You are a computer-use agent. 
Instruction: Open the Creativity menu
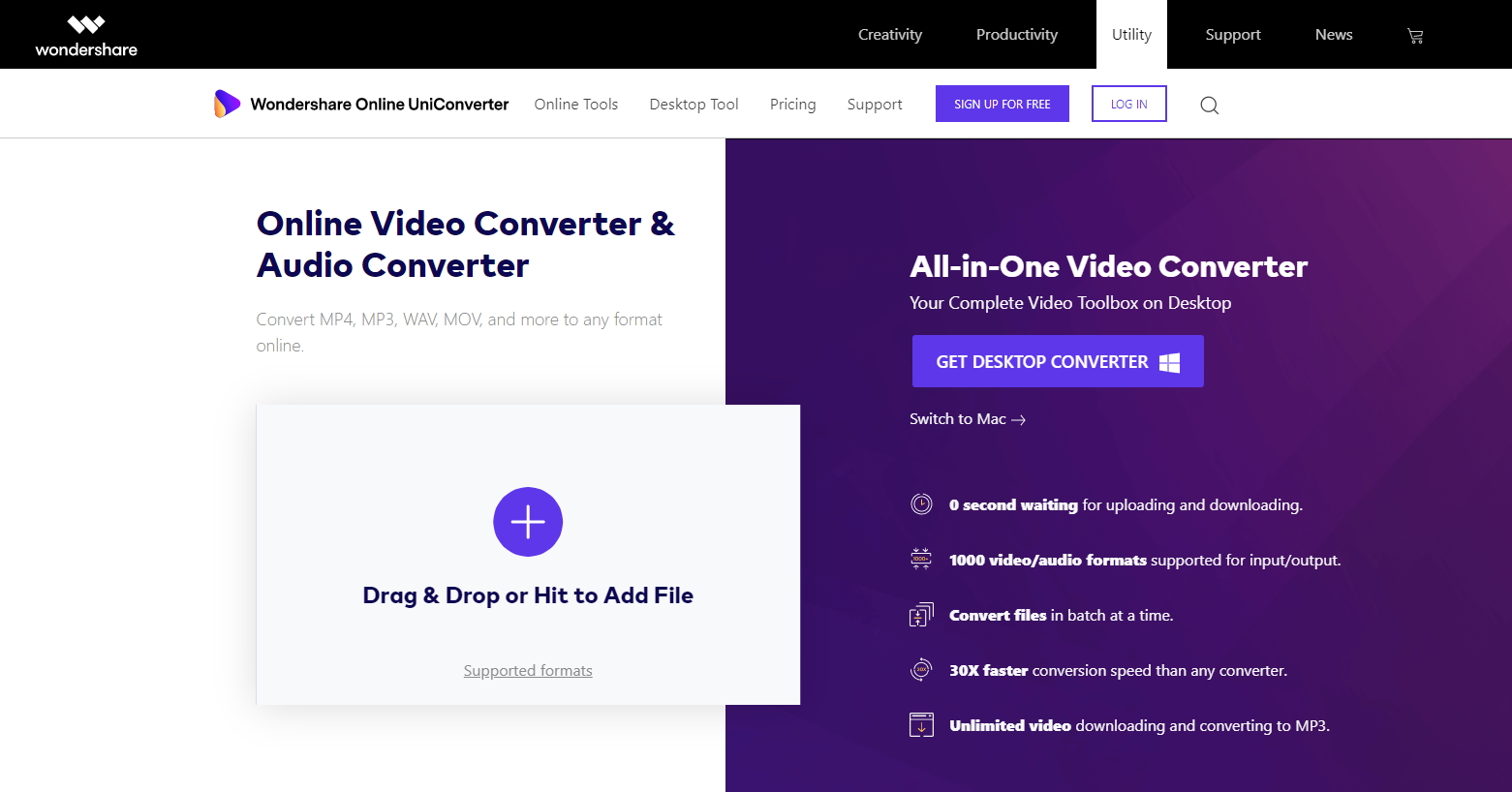(x=890, y=35)
